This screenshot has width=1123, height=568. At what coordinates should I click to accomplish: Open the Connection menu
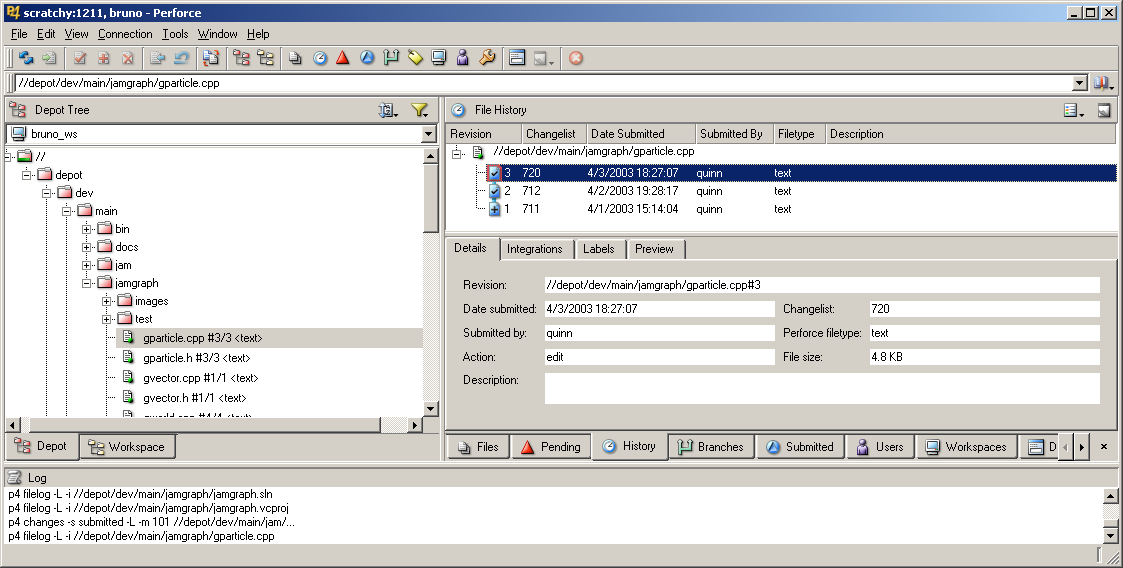coord(125,34)
